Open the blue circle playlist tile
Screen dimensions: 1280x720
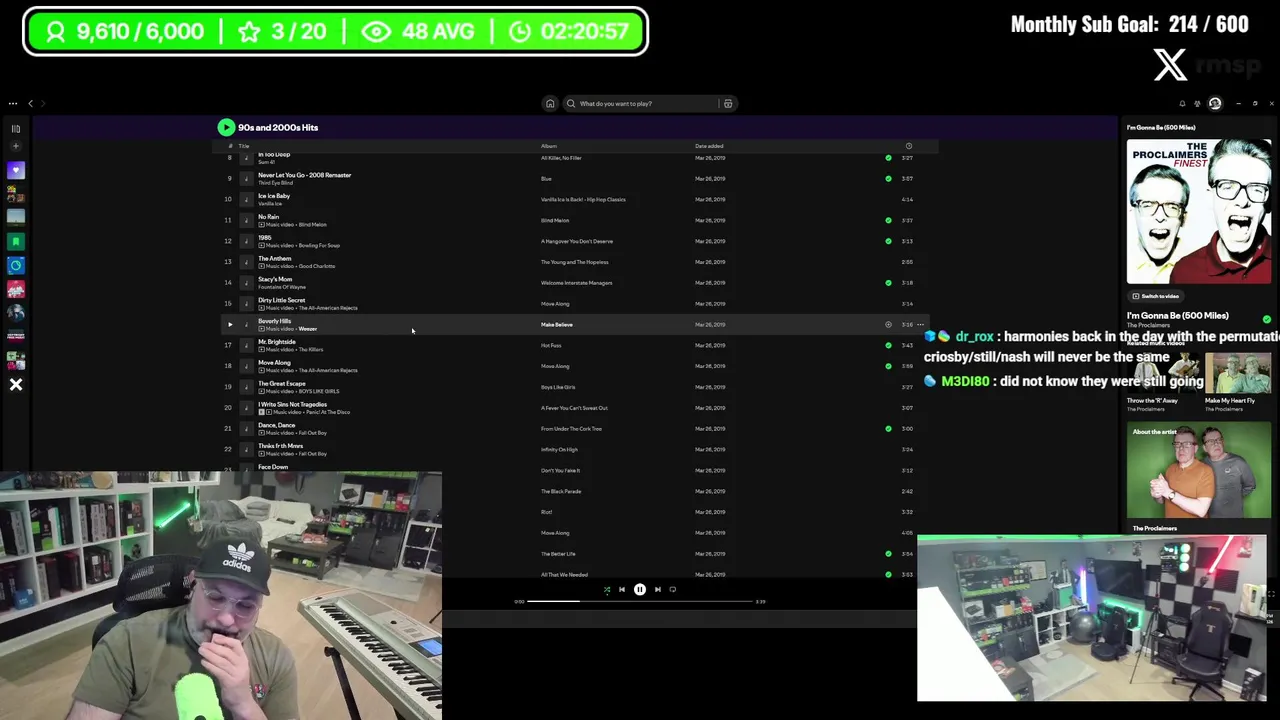(16, 265)
